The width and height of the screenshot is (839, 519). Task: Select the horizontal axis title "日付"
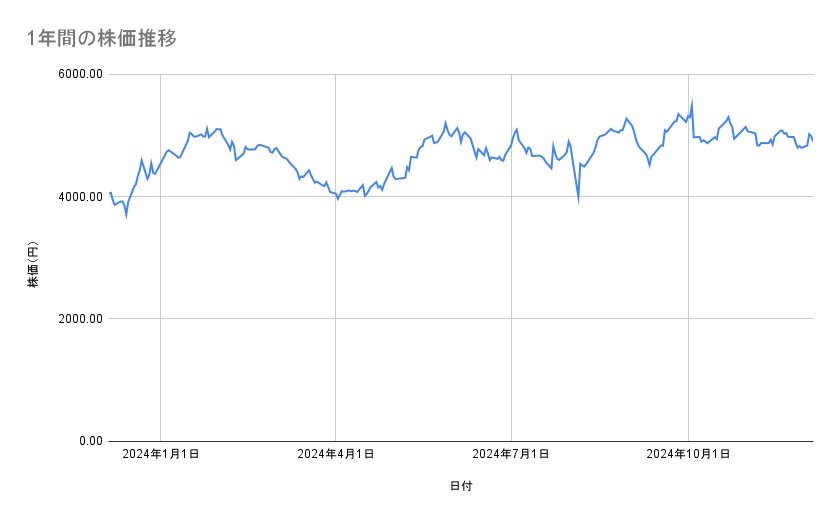[461, 487]
